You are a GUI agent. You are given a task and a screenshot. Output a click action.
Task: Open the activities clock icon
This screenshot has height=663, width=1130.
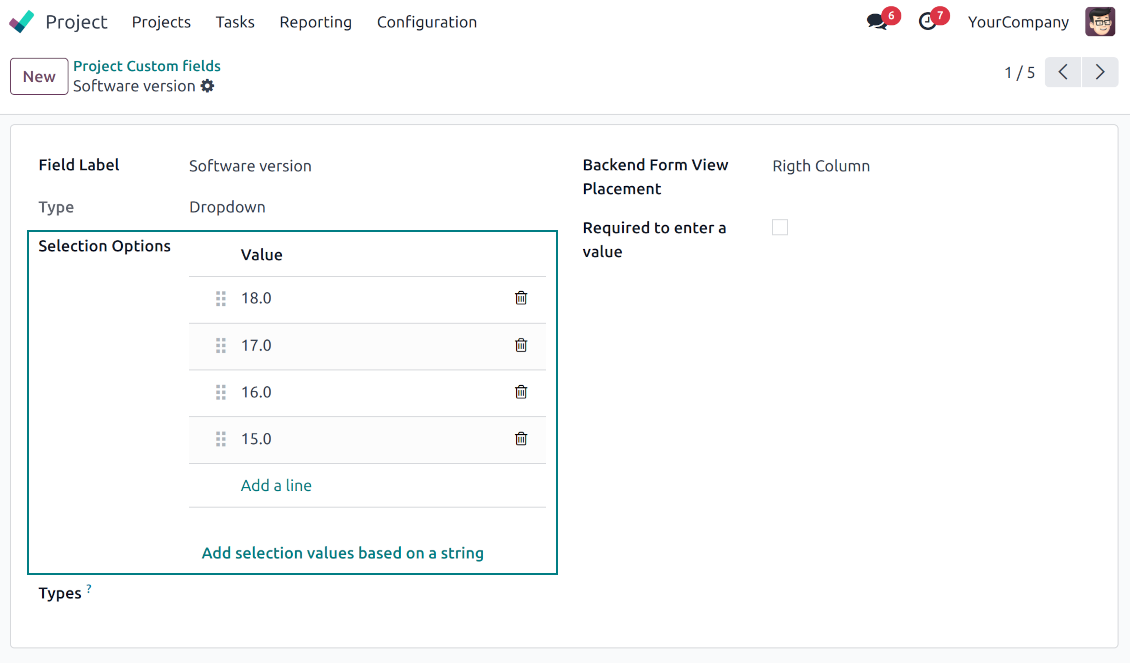928,22
